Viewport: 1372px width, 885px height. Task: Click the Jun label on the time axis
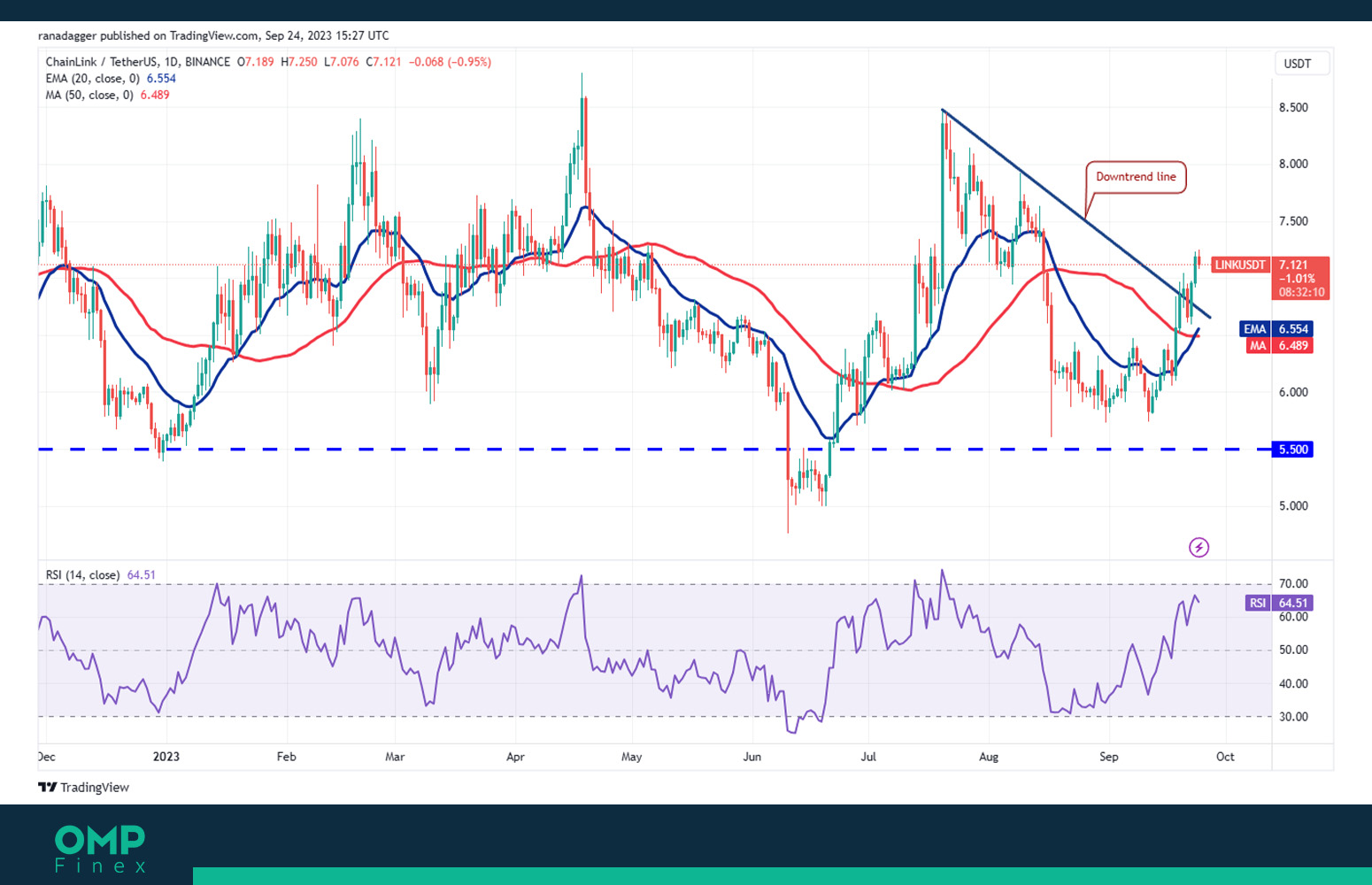752,758
